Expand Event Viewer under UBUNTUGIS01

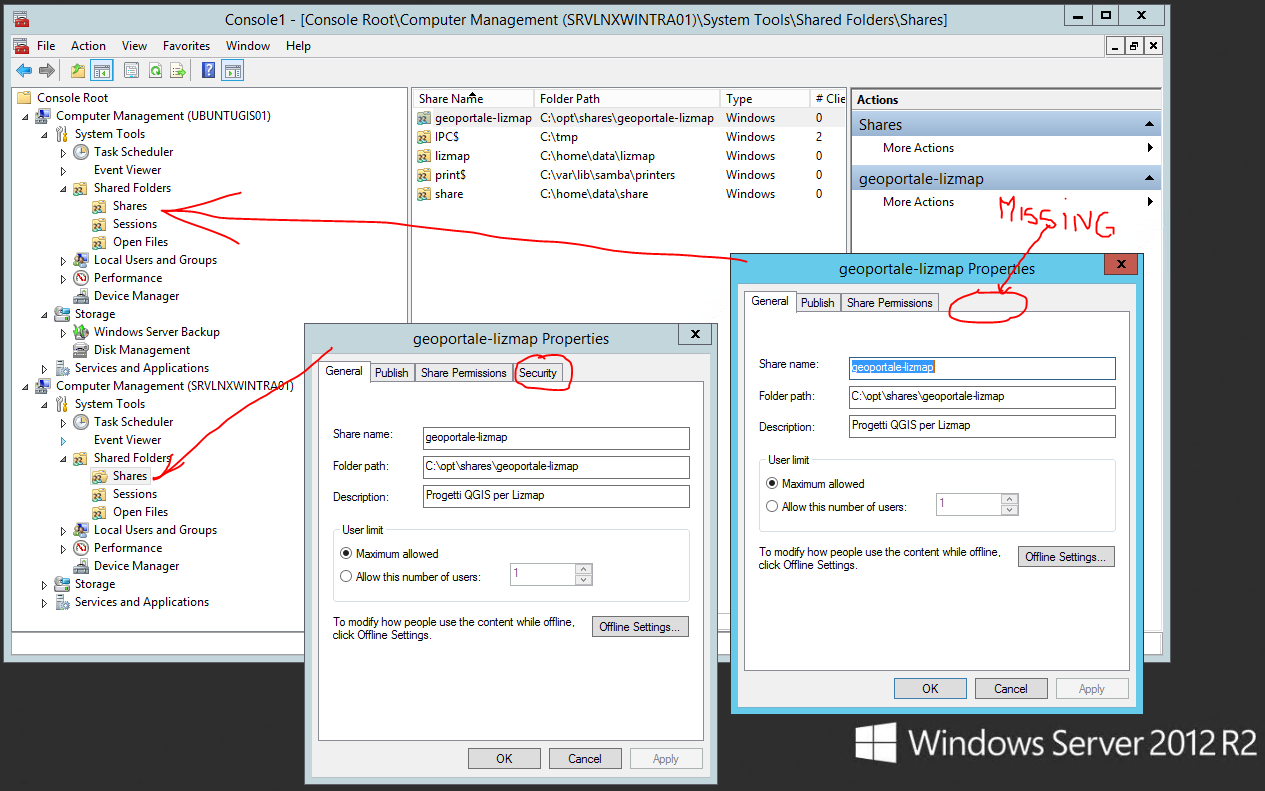click(63, 170)
